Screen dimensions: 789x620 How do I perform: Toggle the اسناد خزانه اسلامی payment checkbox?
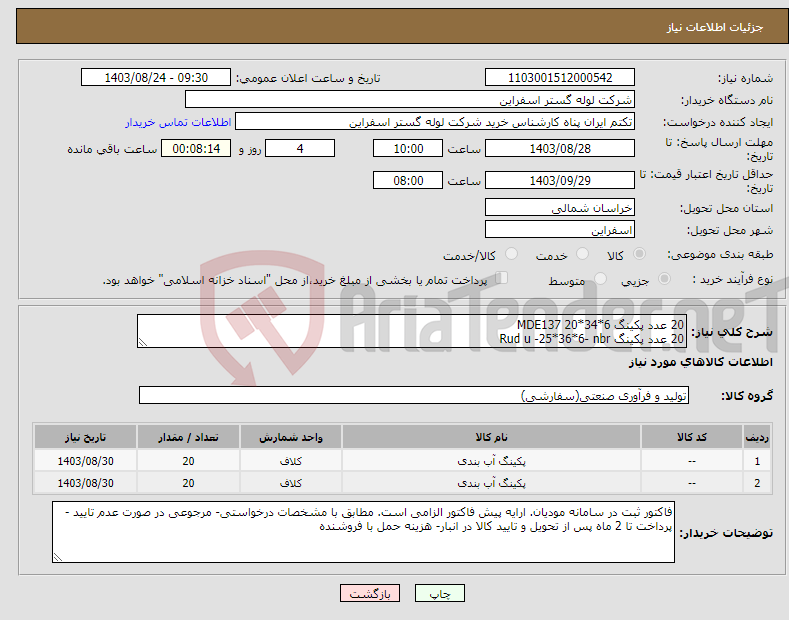tap(502, 278)
